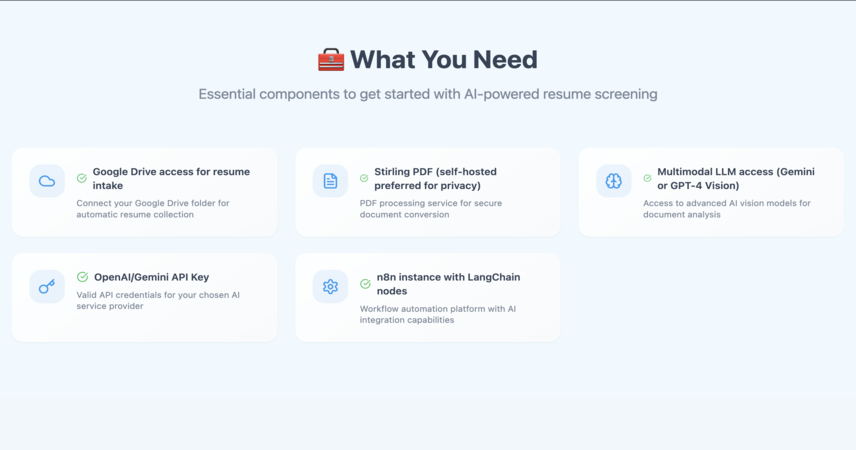Click 'Access to advanced AI vision models' description
The image size is (856, 450).
pyautogui.click(x=727, y=209)
